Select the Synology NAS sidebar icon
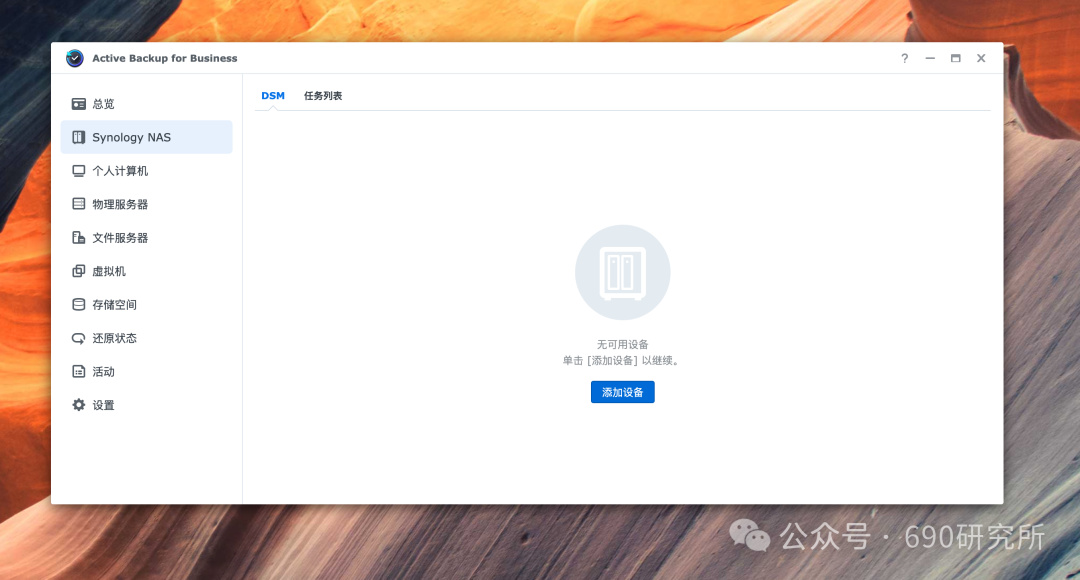 coord(79,137)
